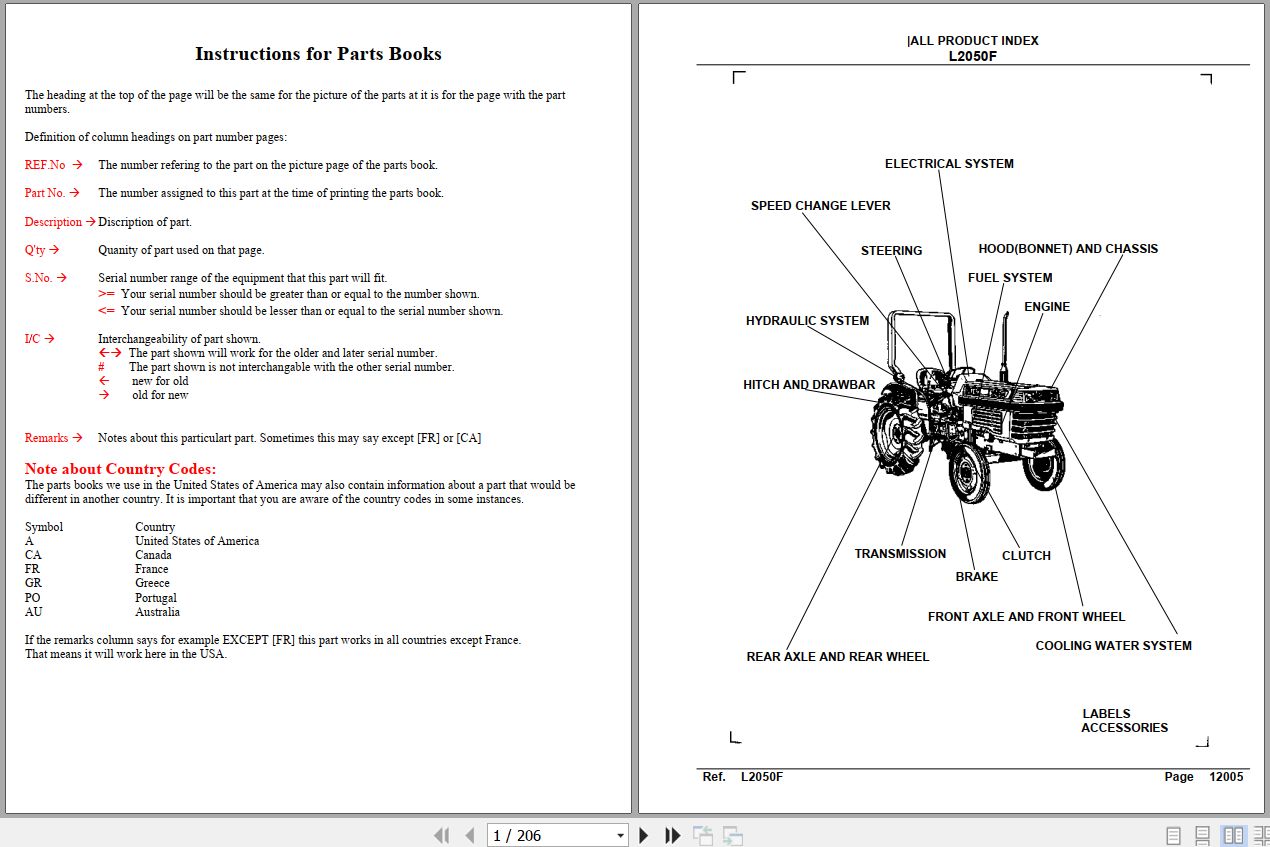The width and height of the screenshot is (1270, 847).
Task: Open the page number dropdown
Action: click(620, 835)
